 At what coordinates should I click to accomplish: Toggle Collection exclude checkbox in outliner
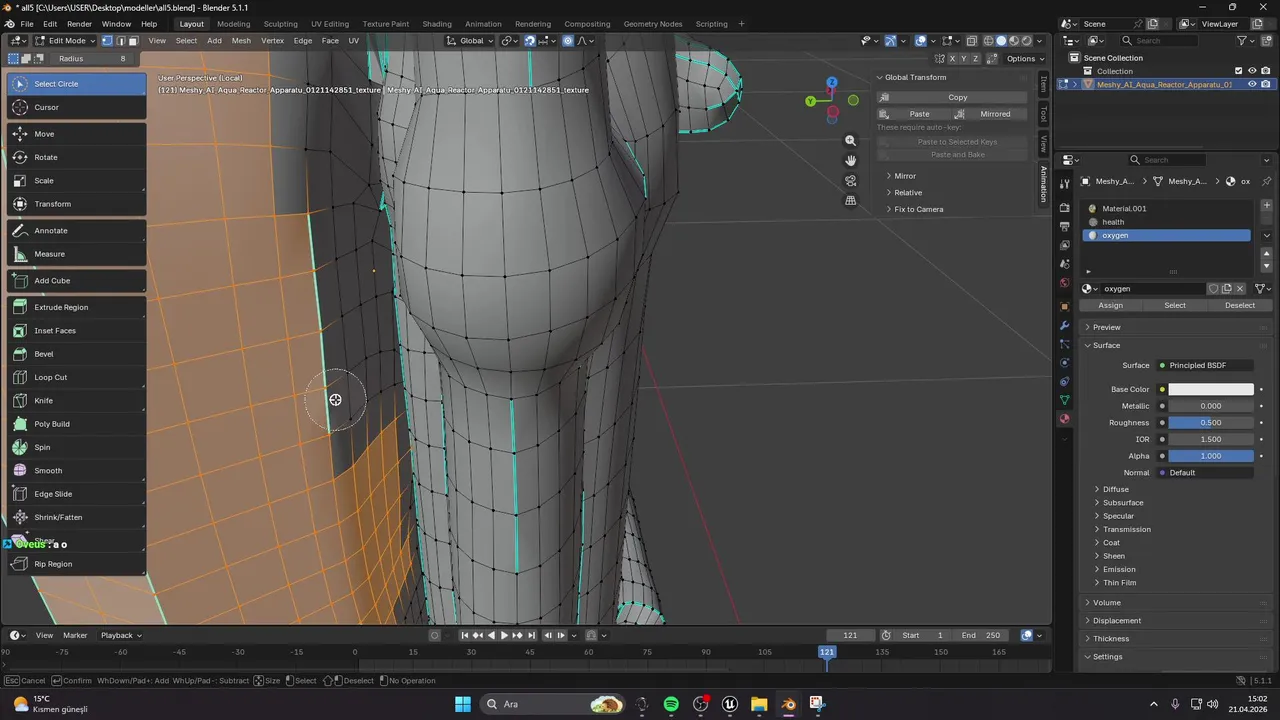1238,71
